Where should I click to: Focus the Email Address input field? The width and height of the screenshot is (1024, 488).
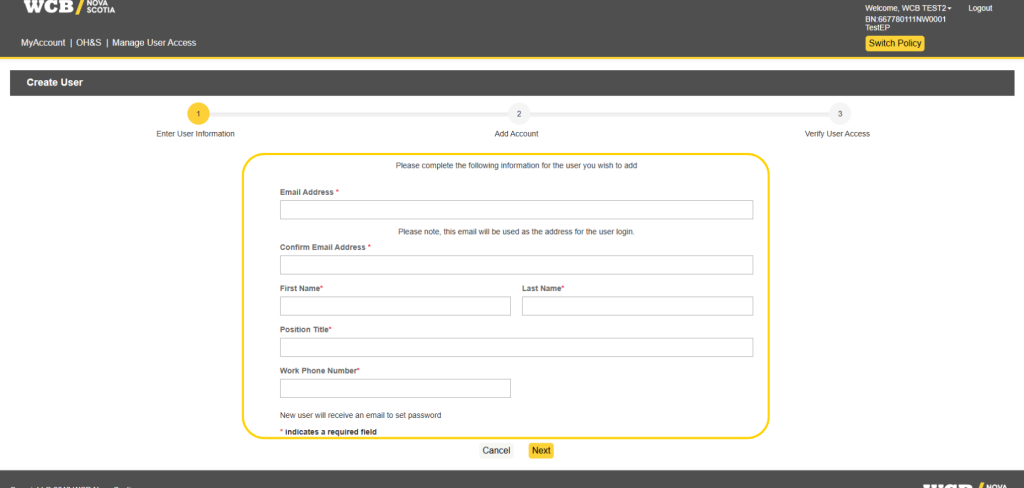[516, 210]
